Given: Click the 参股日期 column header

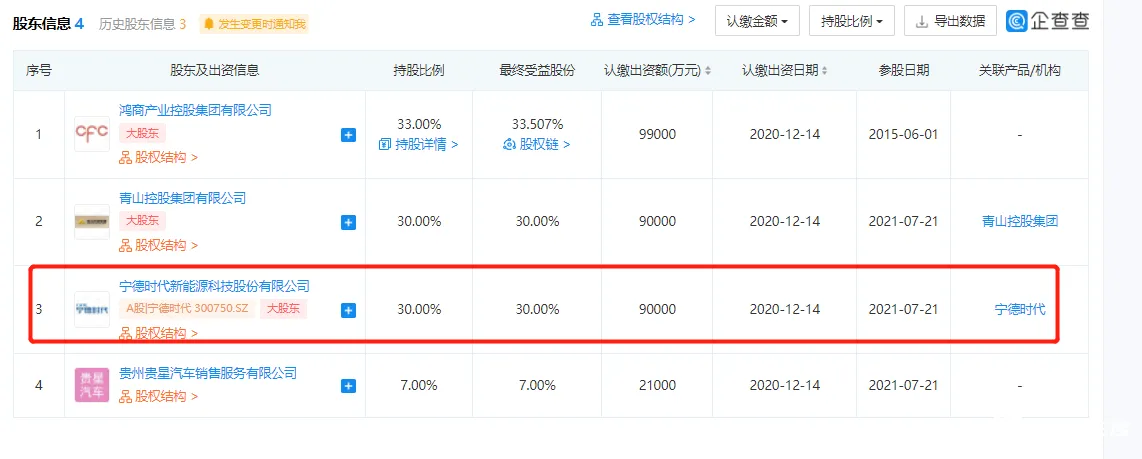Looking at the screenshot, I should [x=904, y=71].
